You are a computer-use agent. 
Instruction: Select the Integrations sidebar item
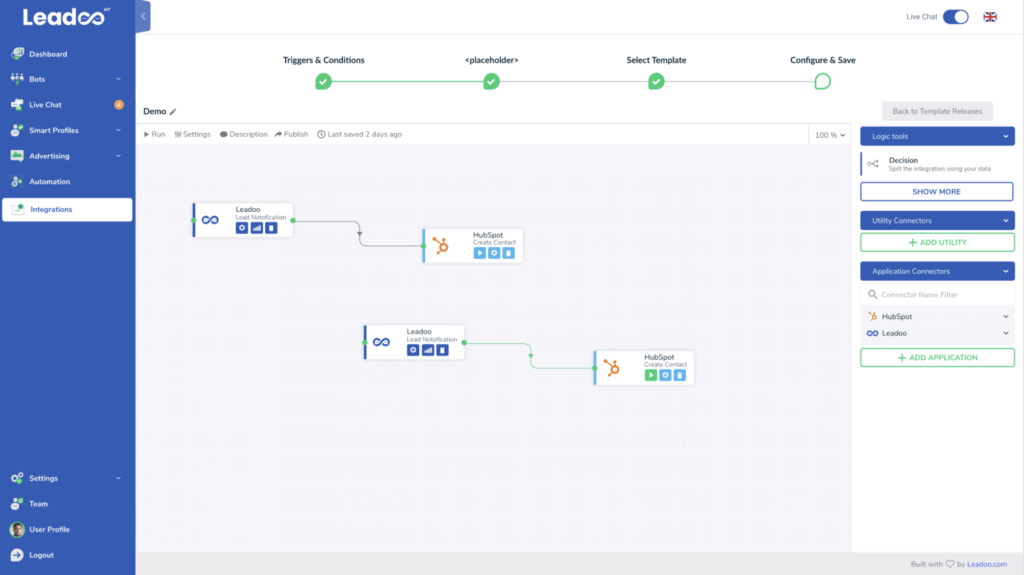click(67, 209)
